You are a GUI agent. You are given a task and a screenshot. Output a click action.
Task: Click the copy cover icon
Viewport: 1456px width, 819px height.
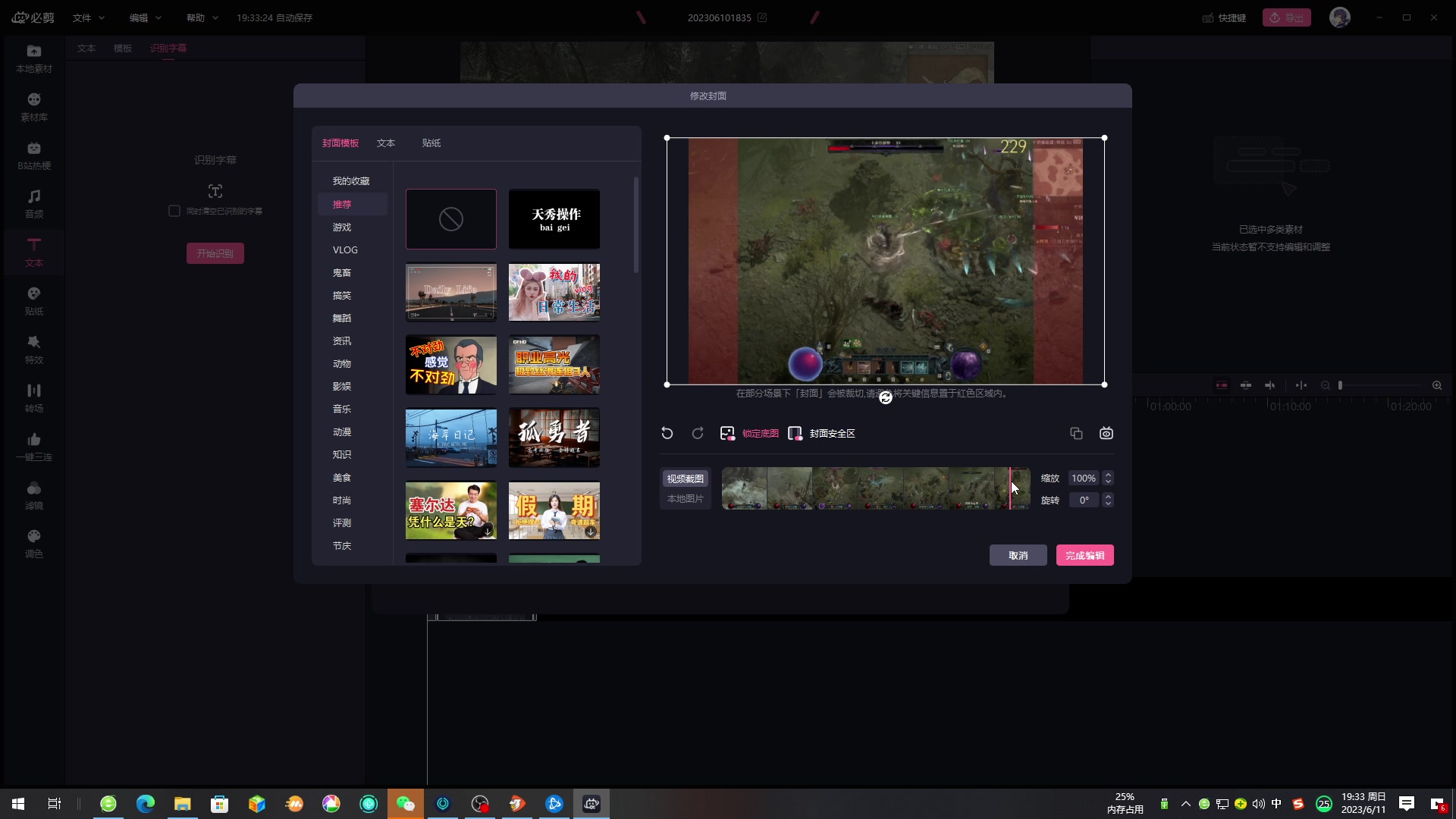point(1076,433)
